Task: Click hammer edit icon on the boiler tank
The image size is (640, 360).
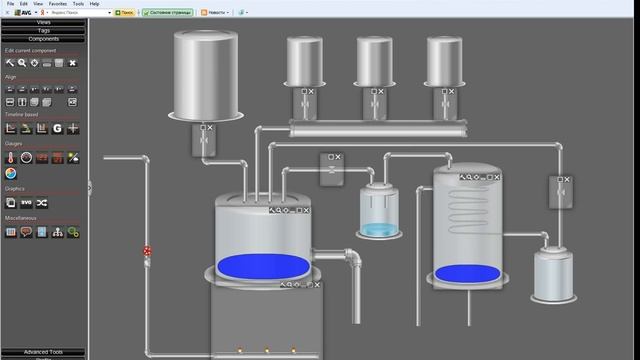Action: (272, 210)
